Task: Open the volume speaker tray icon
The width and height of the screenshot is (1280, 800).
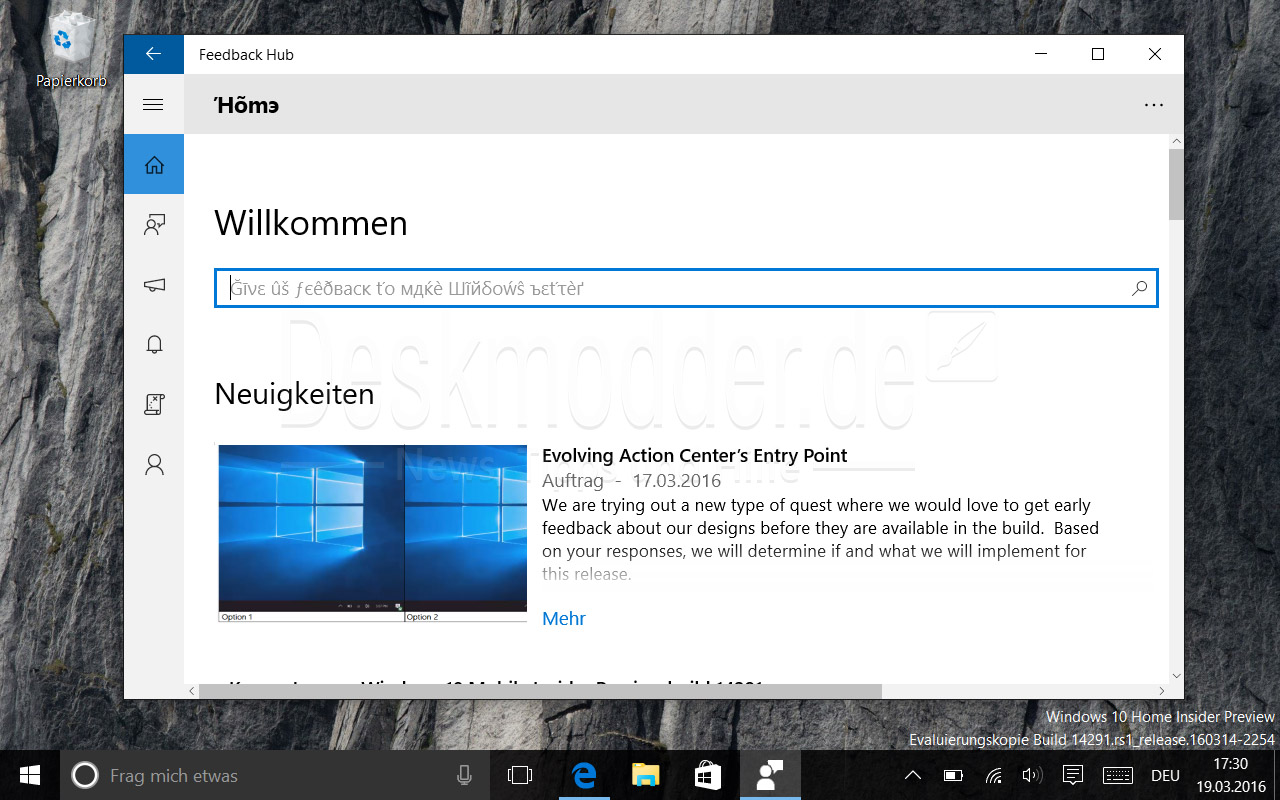Action: (x=1032, y=775)
